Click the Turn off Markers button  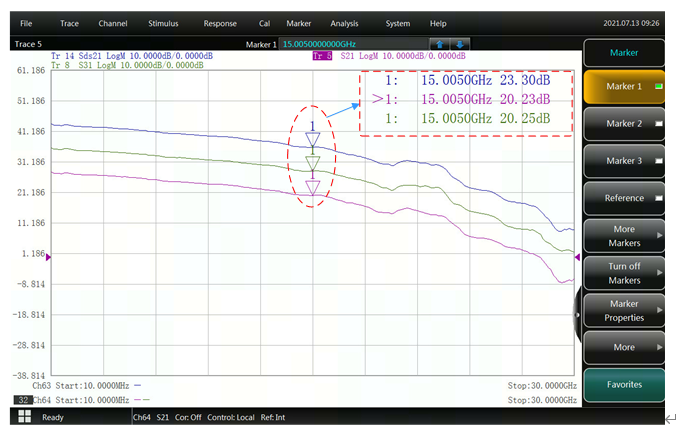[624, 272]
